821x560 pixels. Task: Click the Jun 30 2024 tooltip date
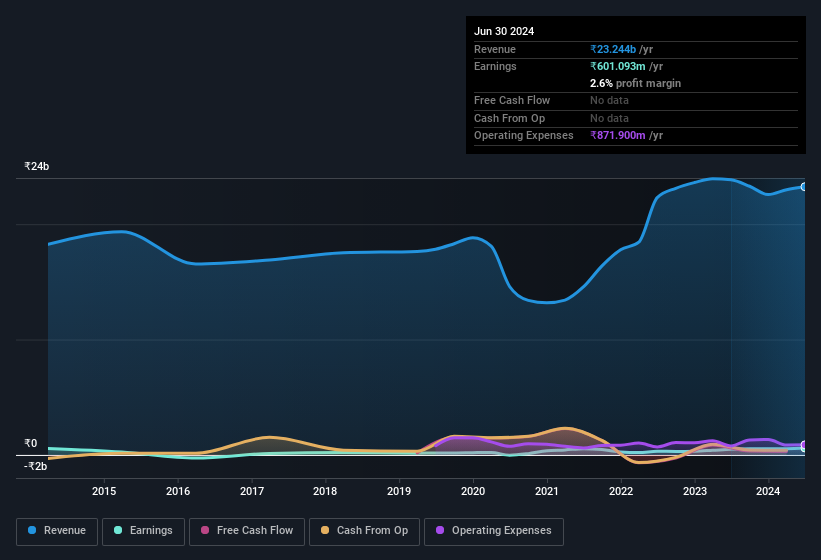tap(504, 31)
